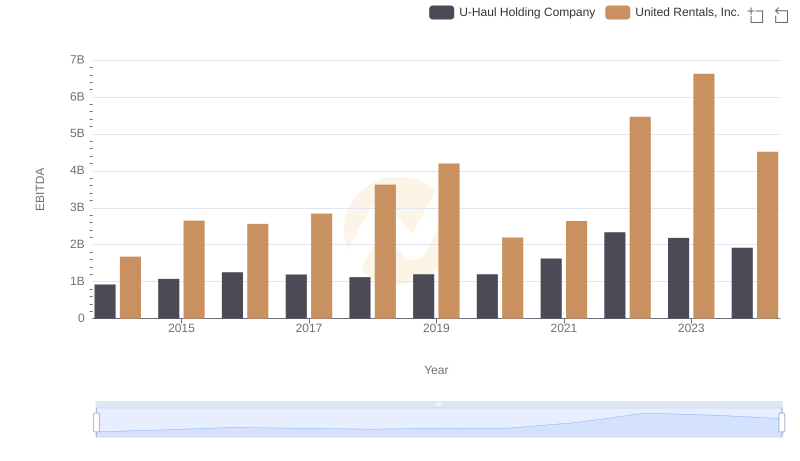This screenshot has height=461, width=800.
Task: Click the data zoom slider preview area
Action: [x=439, y=423]
